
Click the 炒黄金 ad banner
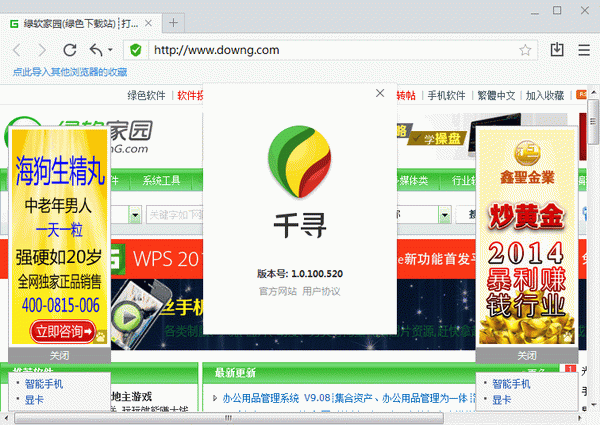[x=527, y=237]
